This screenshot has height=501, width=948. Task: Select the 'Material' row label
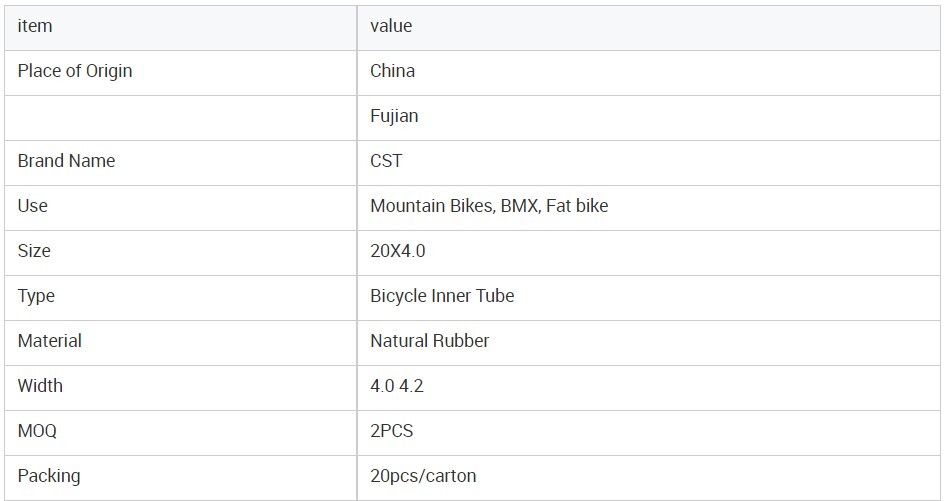pos(50,341)
